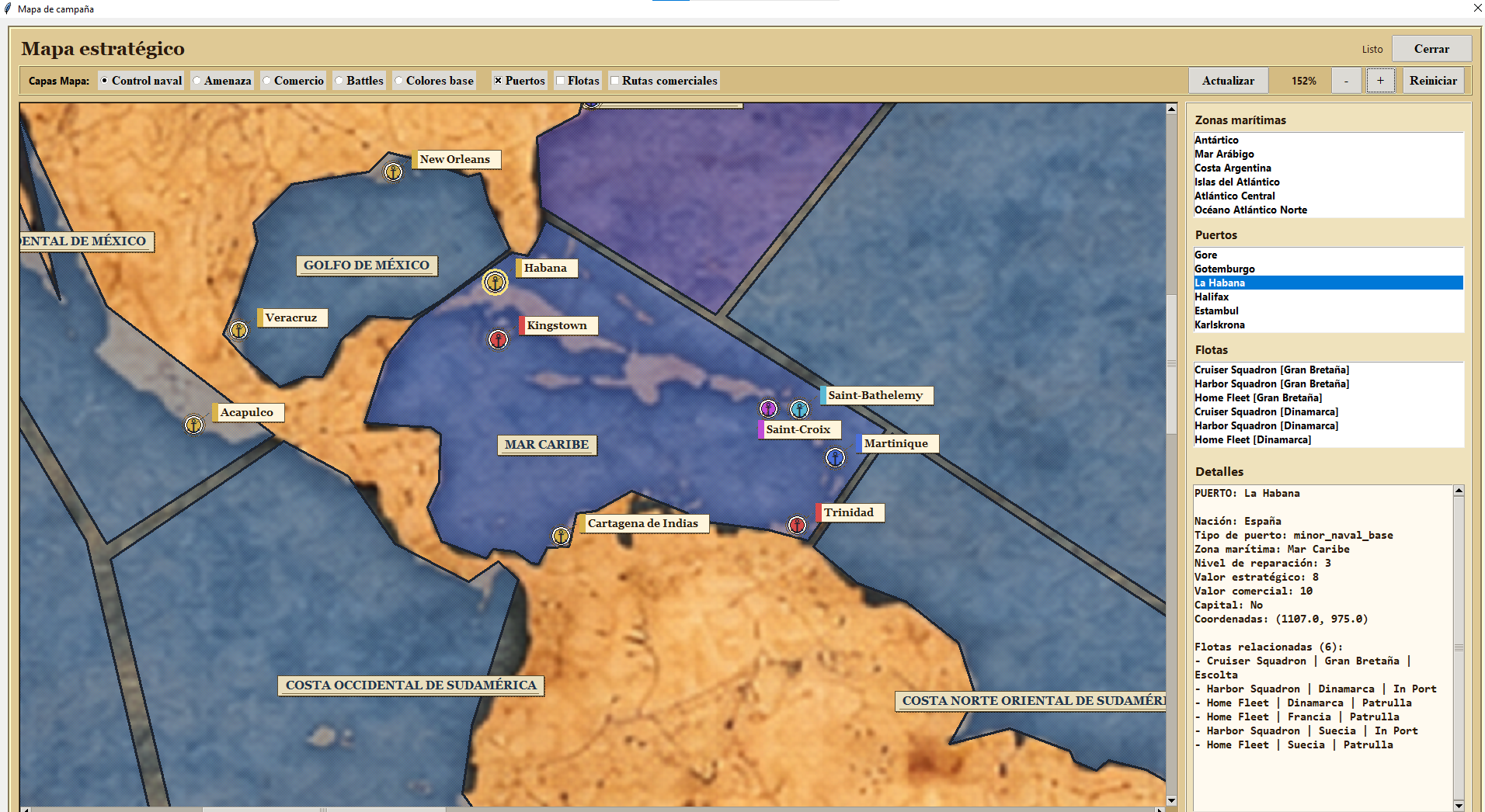Select Mar Arábigo sea zone
Viewport: 1485px width, 812px height.
coord(1328,154)
